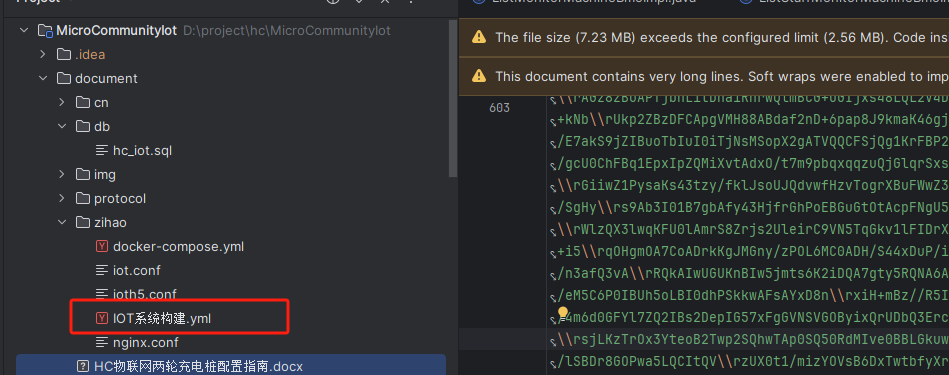This screenshot has height=375, width=949.
Task: Click the code line starting /SgHy\\rs9Ab3
Action: click(x=753, y=208)
